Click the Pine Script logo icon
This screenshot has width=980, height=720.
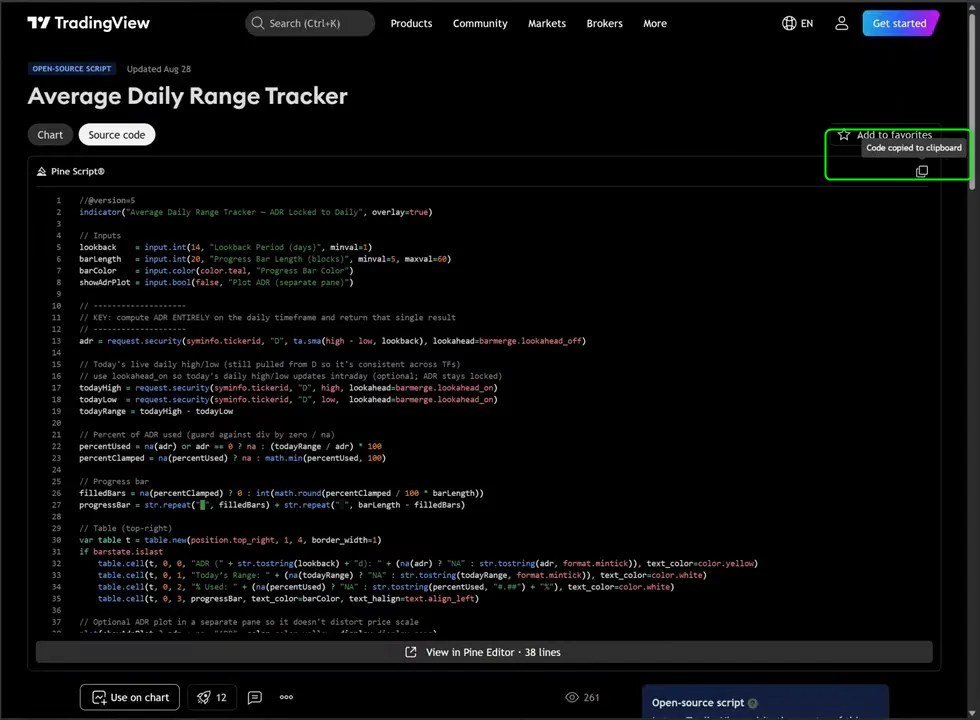pyautogui.click(x=41, y=171)
